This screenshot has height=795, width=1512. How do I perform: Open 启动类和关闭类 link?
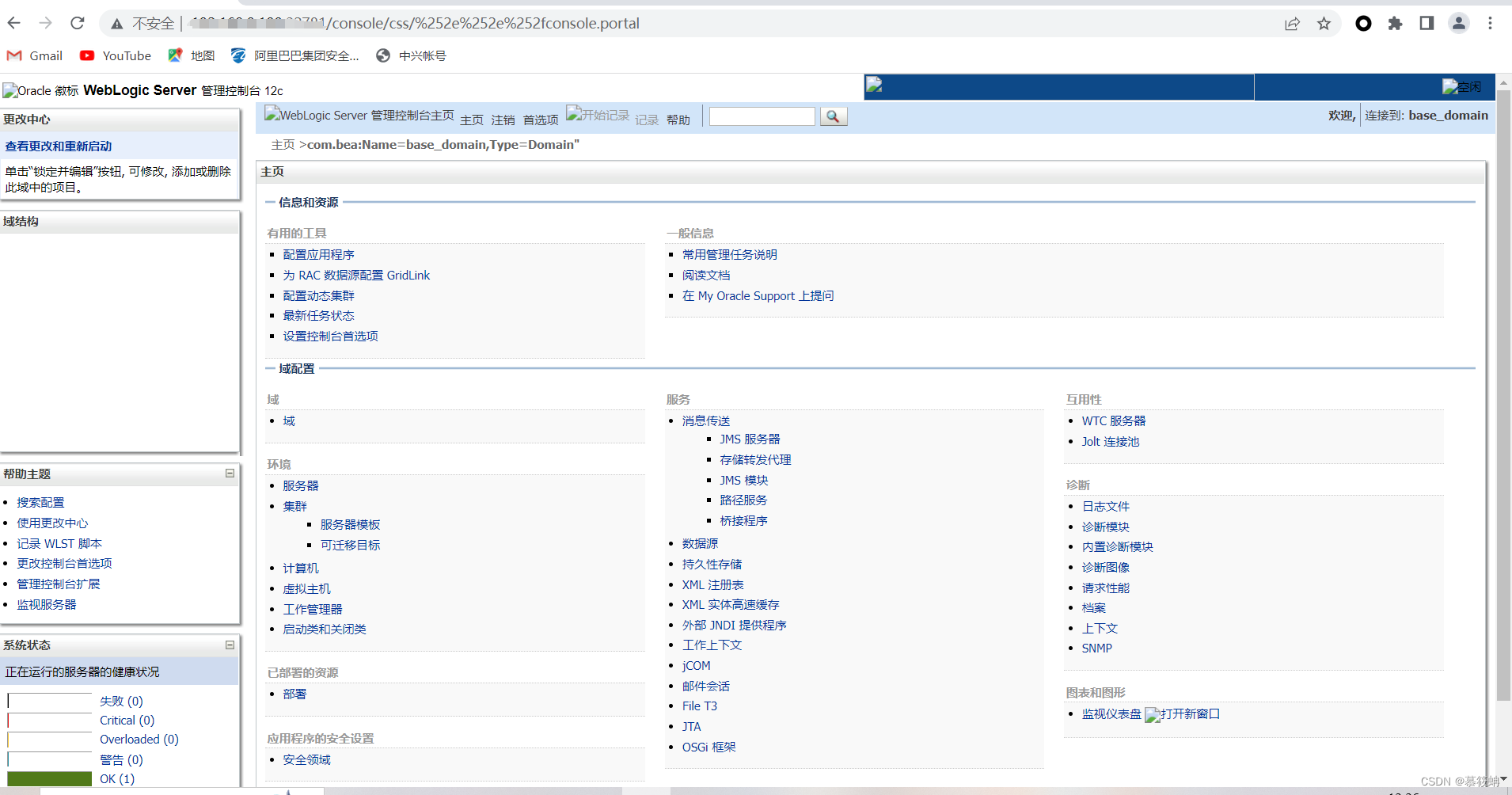[325, 629]
